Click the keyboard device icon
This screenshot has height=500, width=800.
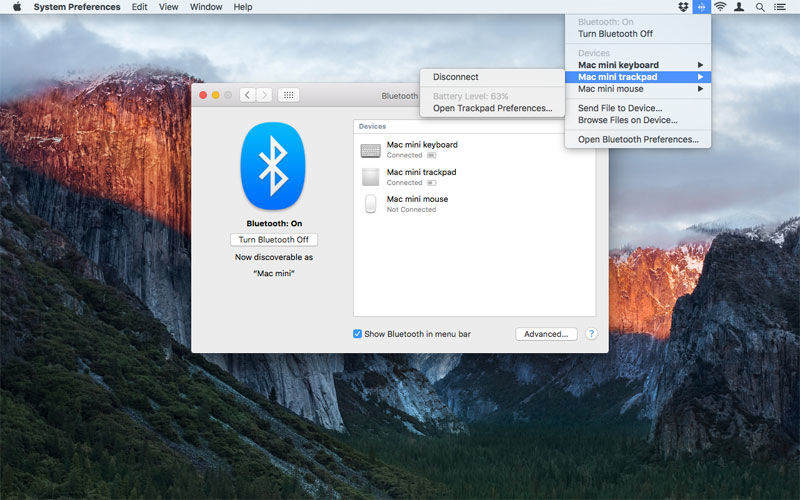(x=370, y=150)
